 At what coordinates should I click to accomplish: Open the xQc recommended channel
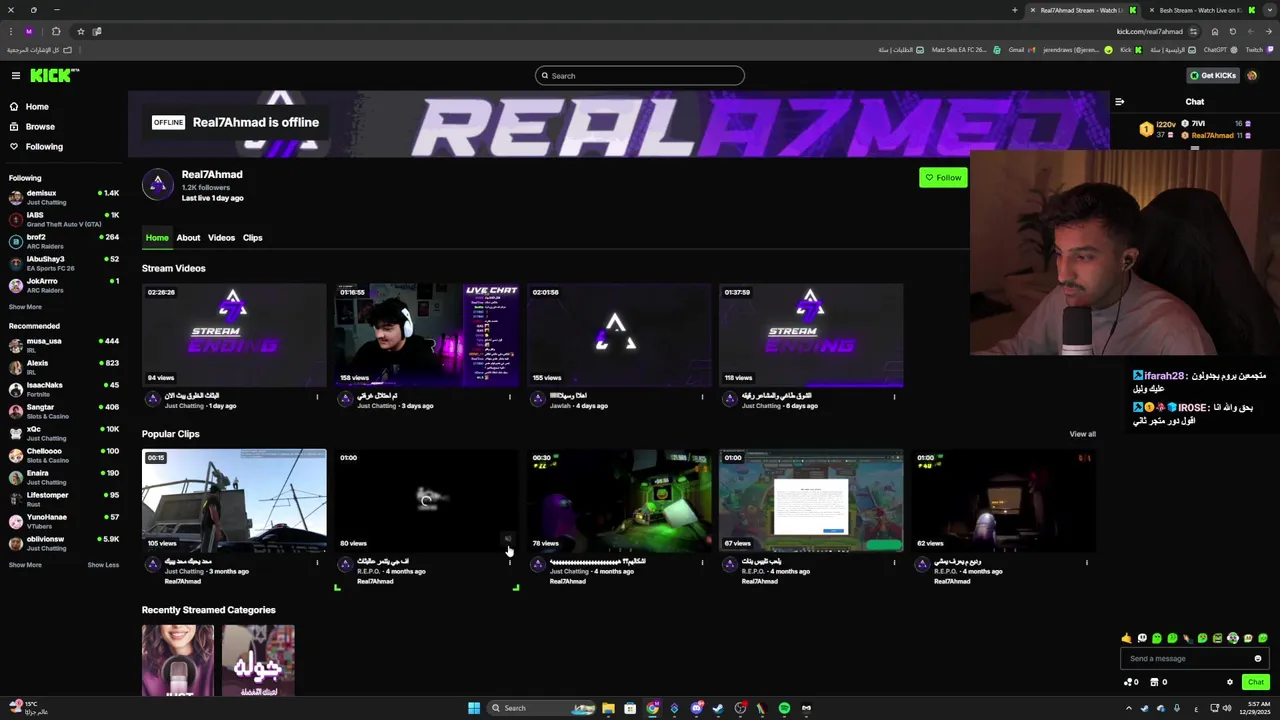click(x=63, y=433)
